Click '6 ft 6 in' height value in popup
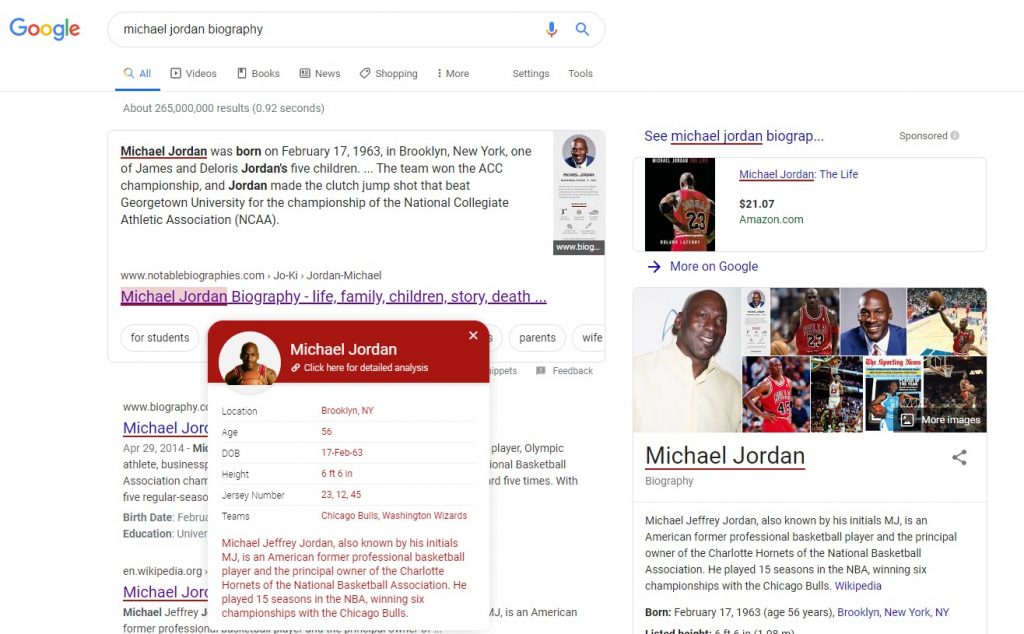The image size is (1024, 634). tap(336, 473)
